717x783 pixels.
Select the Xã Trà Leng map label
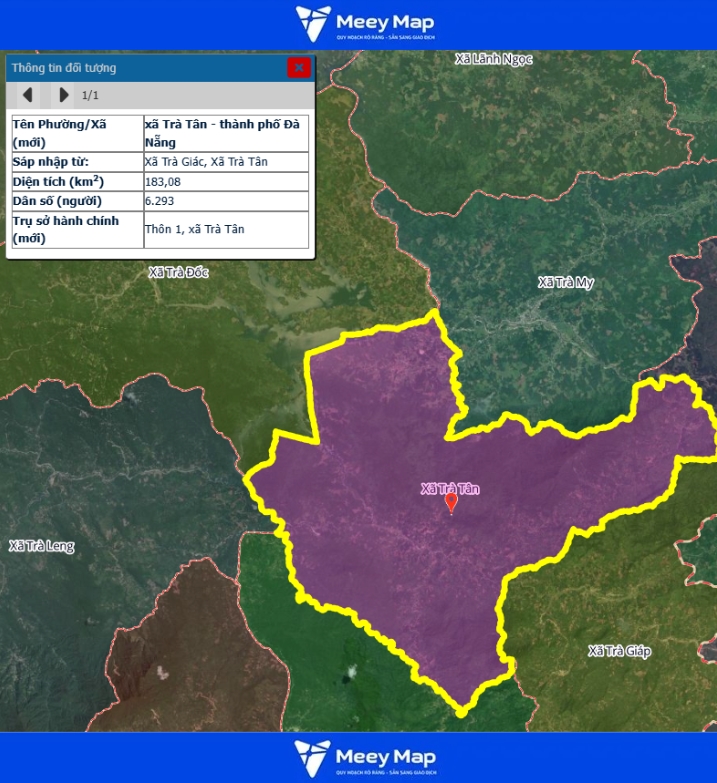point(41,546)
